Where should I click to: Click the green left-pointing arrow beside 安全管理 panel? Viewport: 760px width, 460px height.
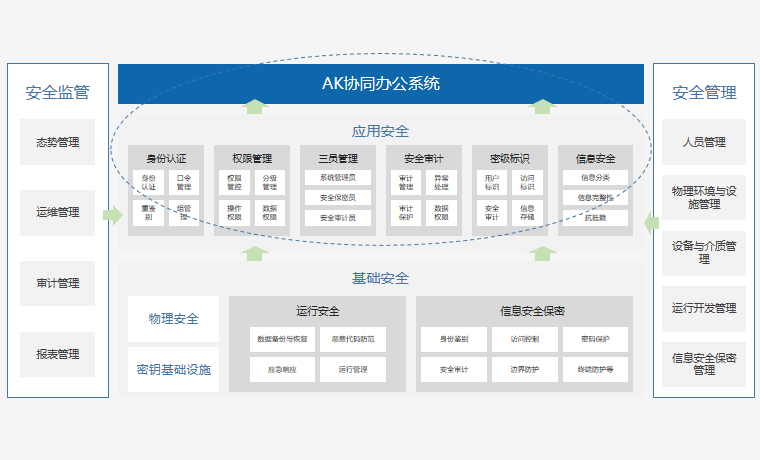coord(652,222)
